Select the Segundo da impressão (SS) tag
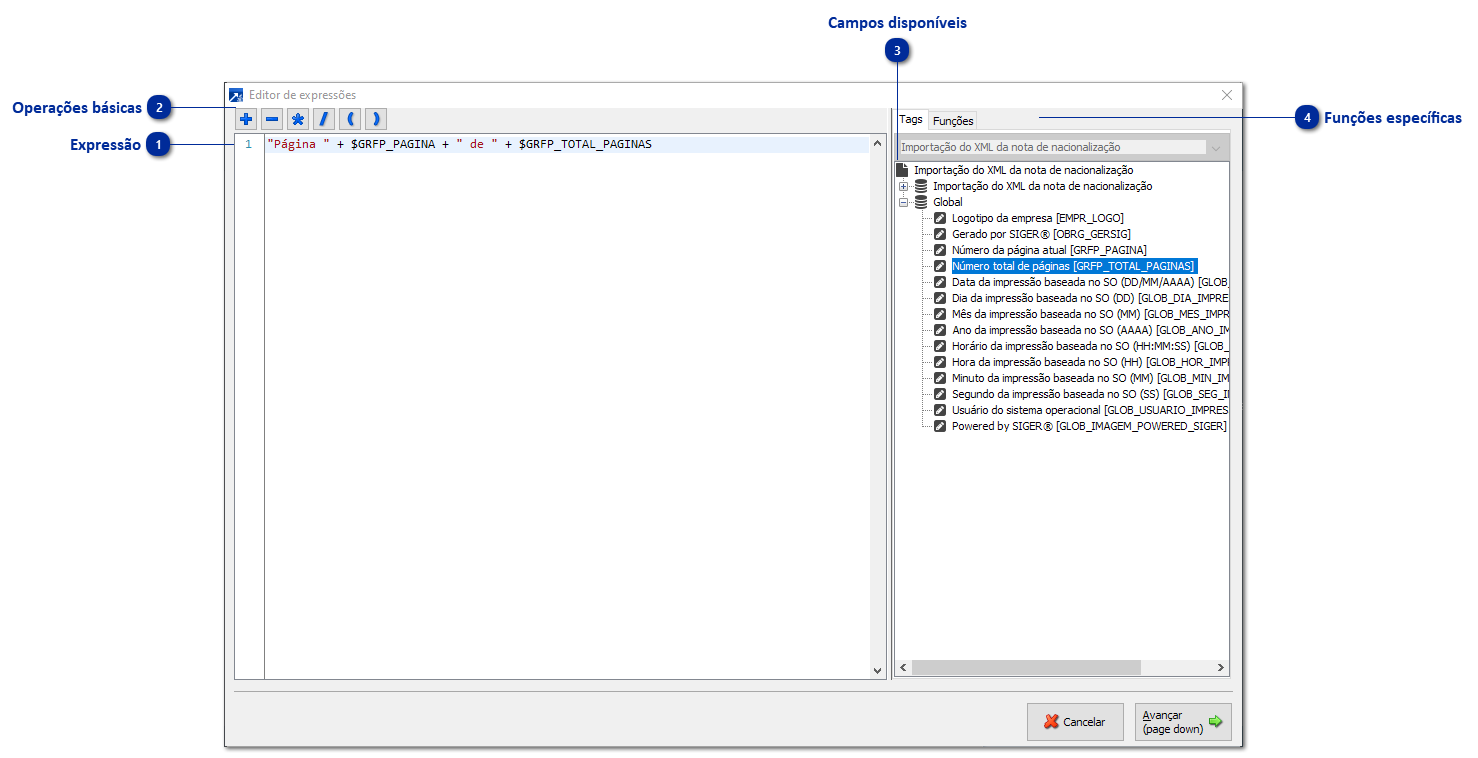The image size is (1478, 758). click(1089, 394)
